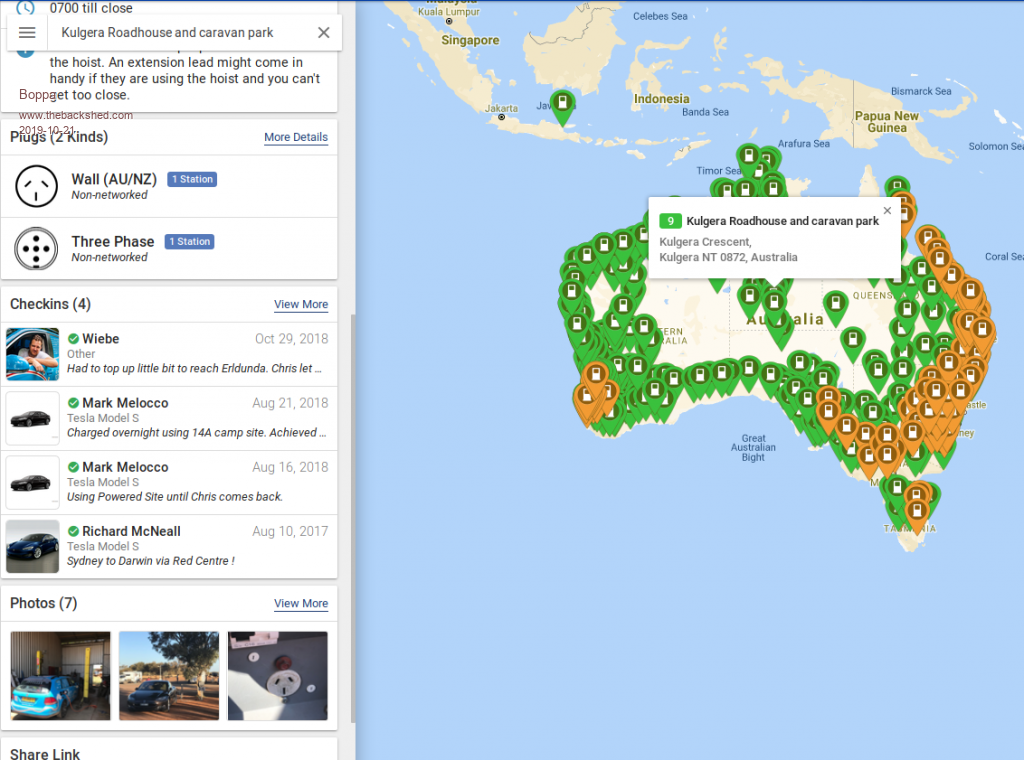Screen dimensions: 1024x760
Task: Click the 1 Station badge for Wall plug
Action: (192, 180)
